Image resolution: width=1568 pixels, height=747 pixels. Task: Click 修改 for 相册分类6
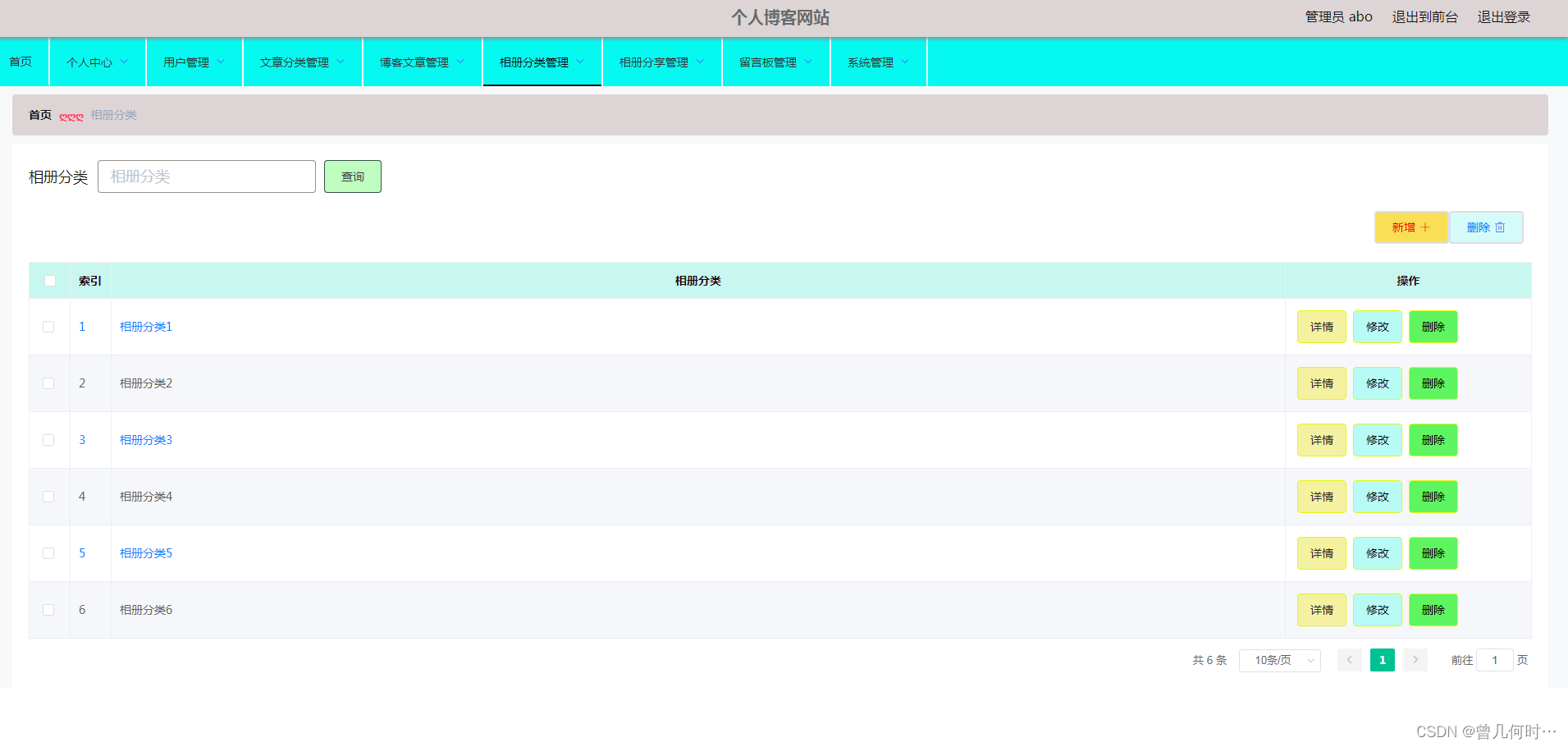tap(1378, 610)
